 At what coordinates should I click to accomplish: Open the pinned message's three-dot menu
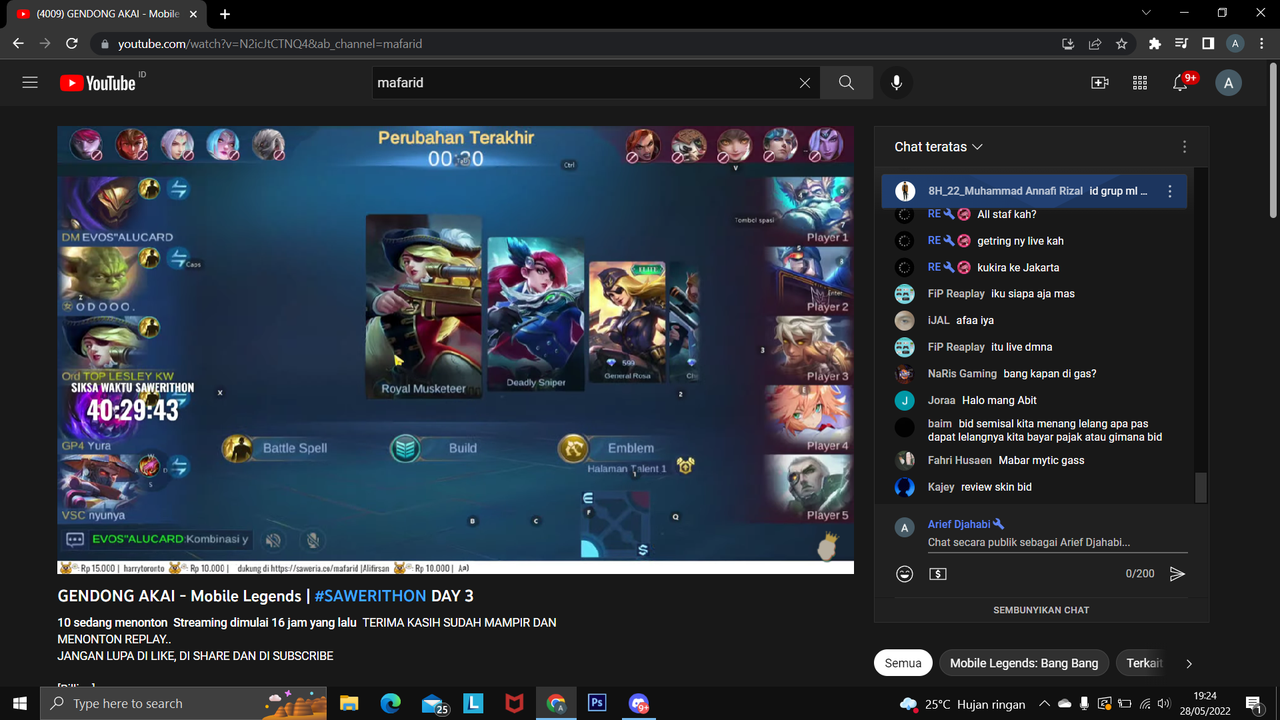click(x=1170, y=191)
